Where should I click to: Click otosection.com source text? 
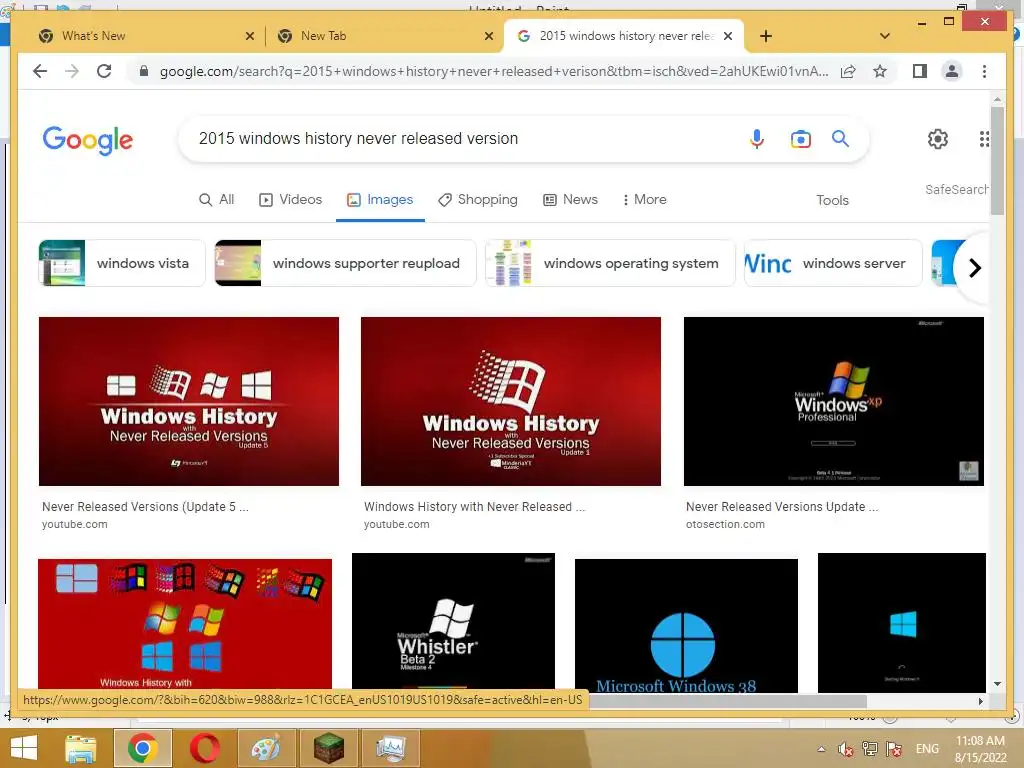(x=725, y=524)
